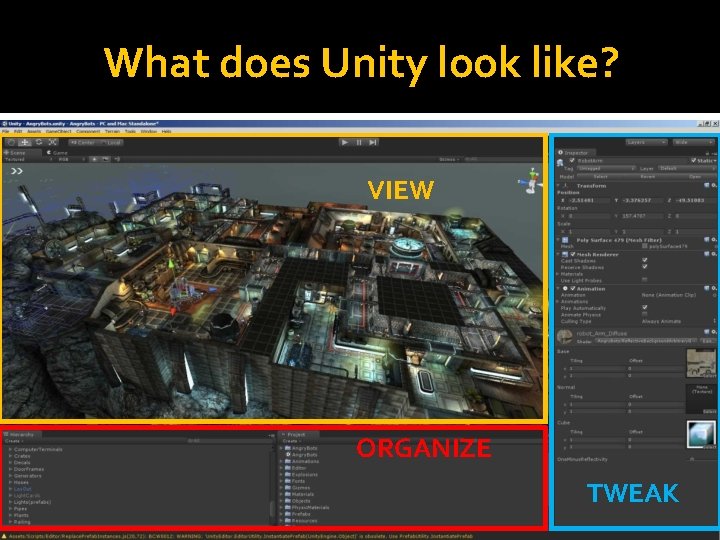The width and height of the screenshot is (720, 540).
Task: Expand the Materials foldout in Mesh Renderer
Action: point(558,274)
